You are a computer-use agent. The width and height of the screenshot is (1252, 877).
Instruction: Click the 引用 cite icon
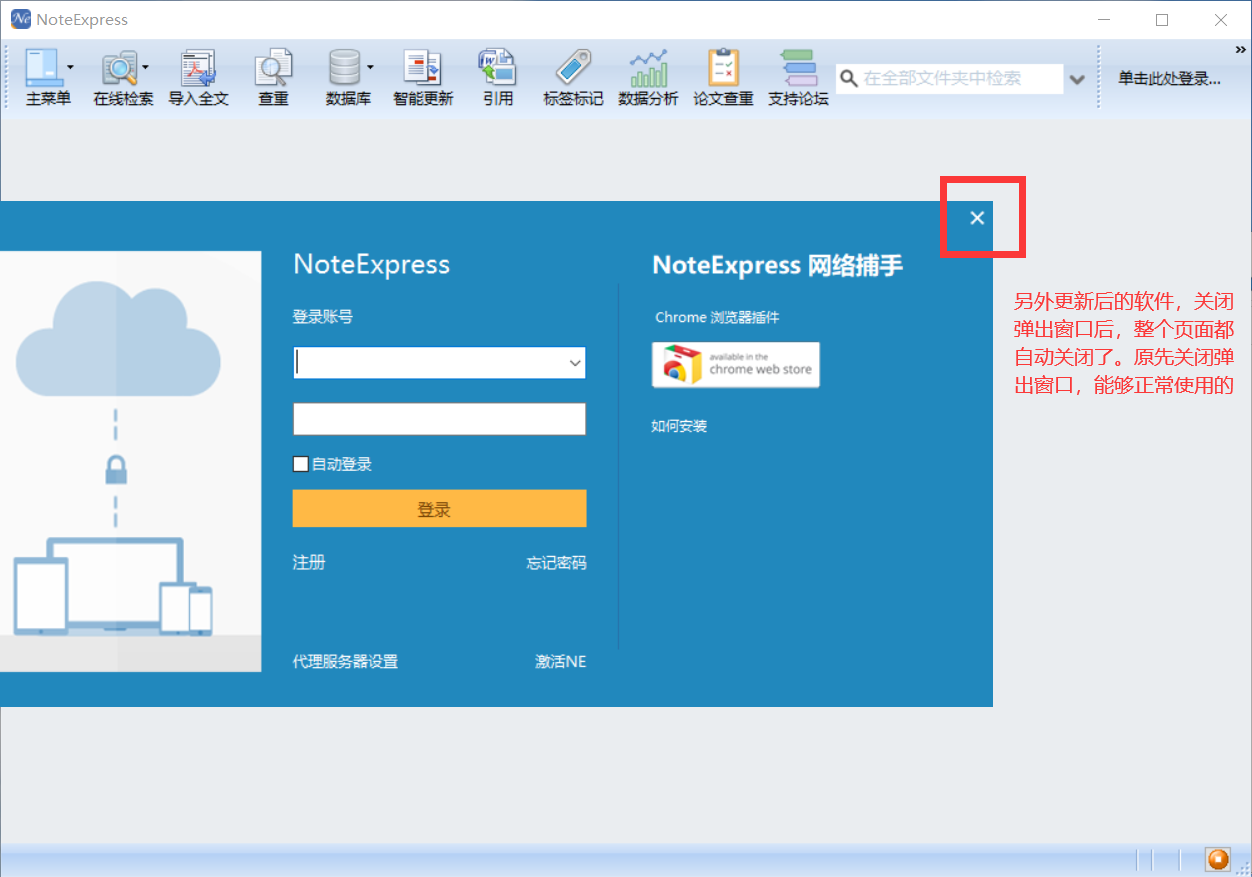tap(497, 67)
